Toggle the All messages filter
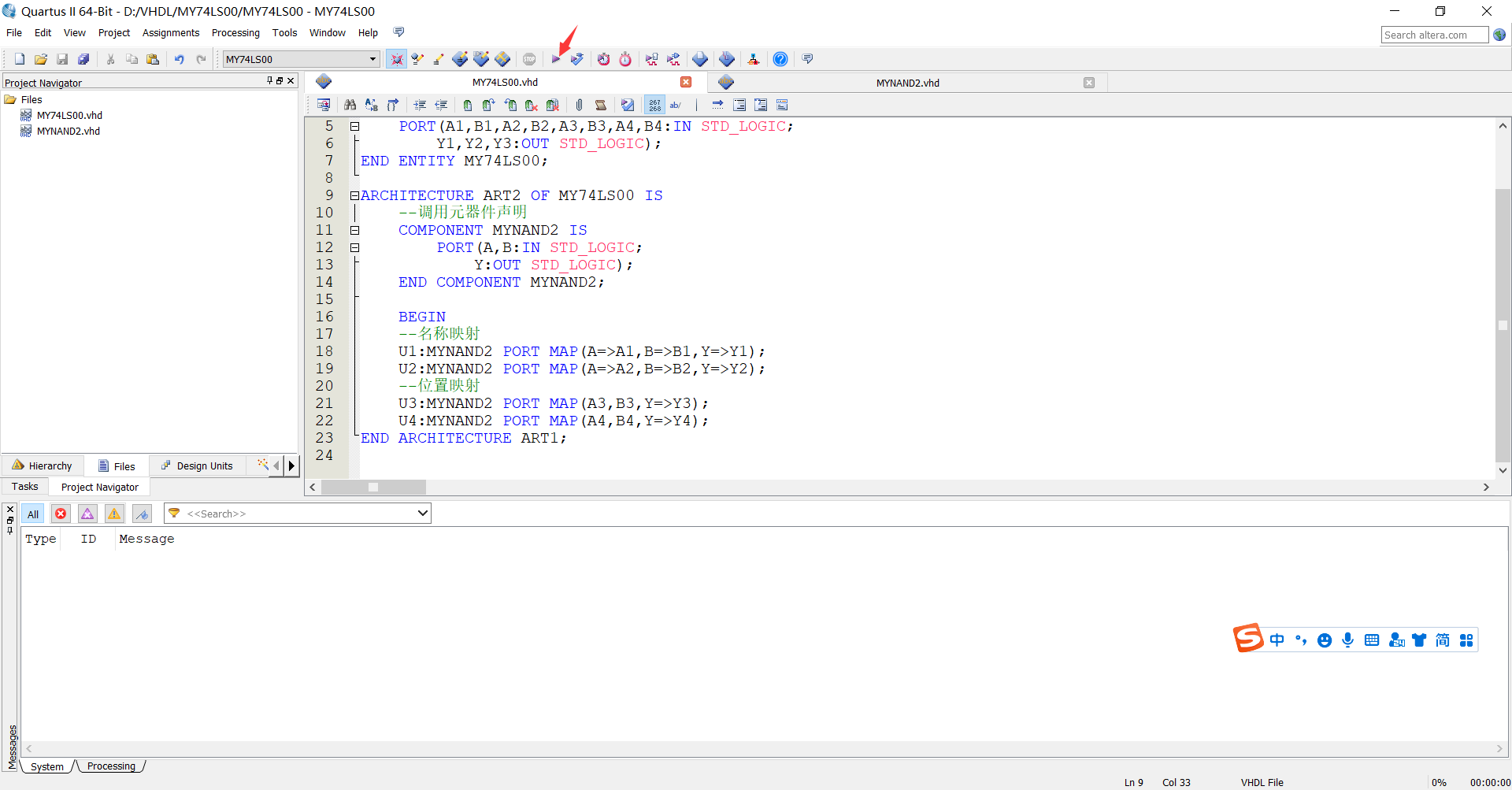Screen dimensions: 1512x790 point(33,514)
